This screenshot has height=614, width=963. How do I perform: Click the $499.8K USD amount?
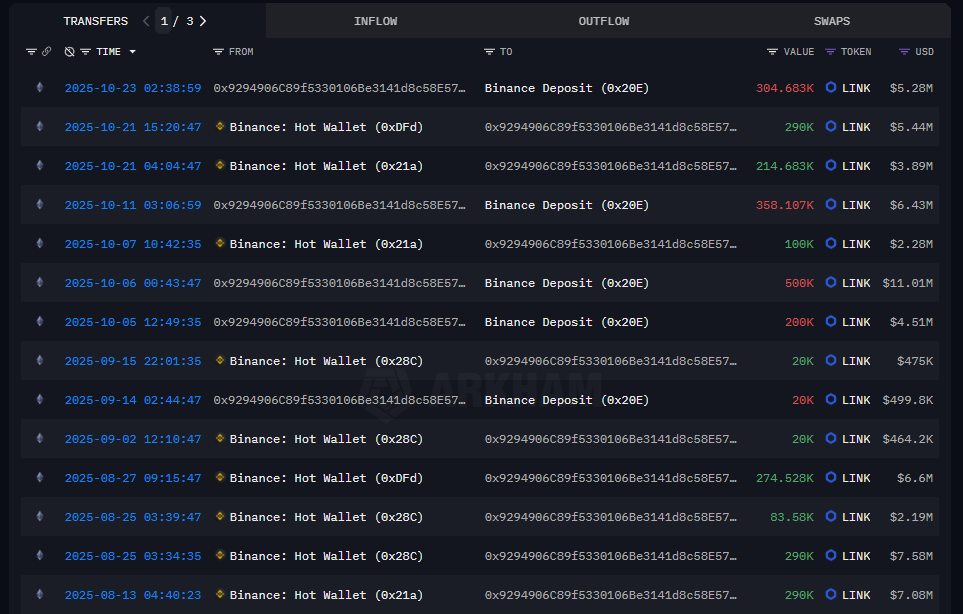[908, 400]
